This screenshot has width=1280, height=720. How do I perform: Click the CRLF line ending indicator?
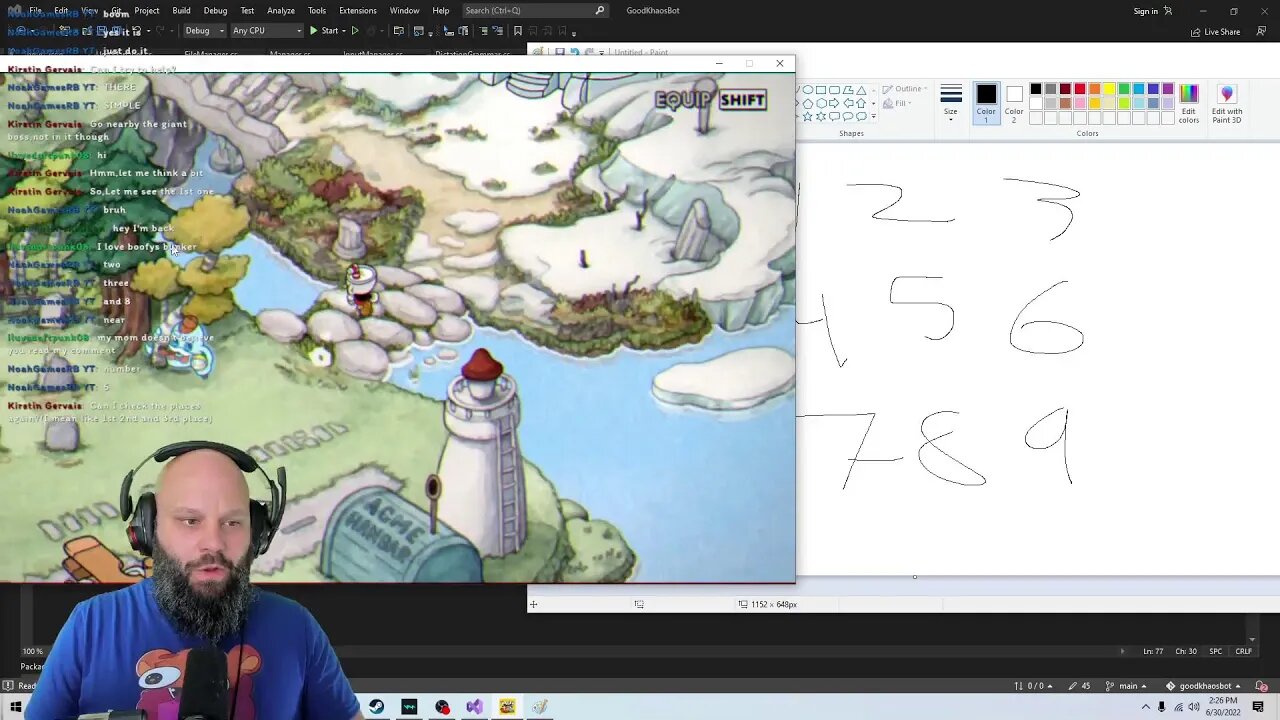point(1243,651)
